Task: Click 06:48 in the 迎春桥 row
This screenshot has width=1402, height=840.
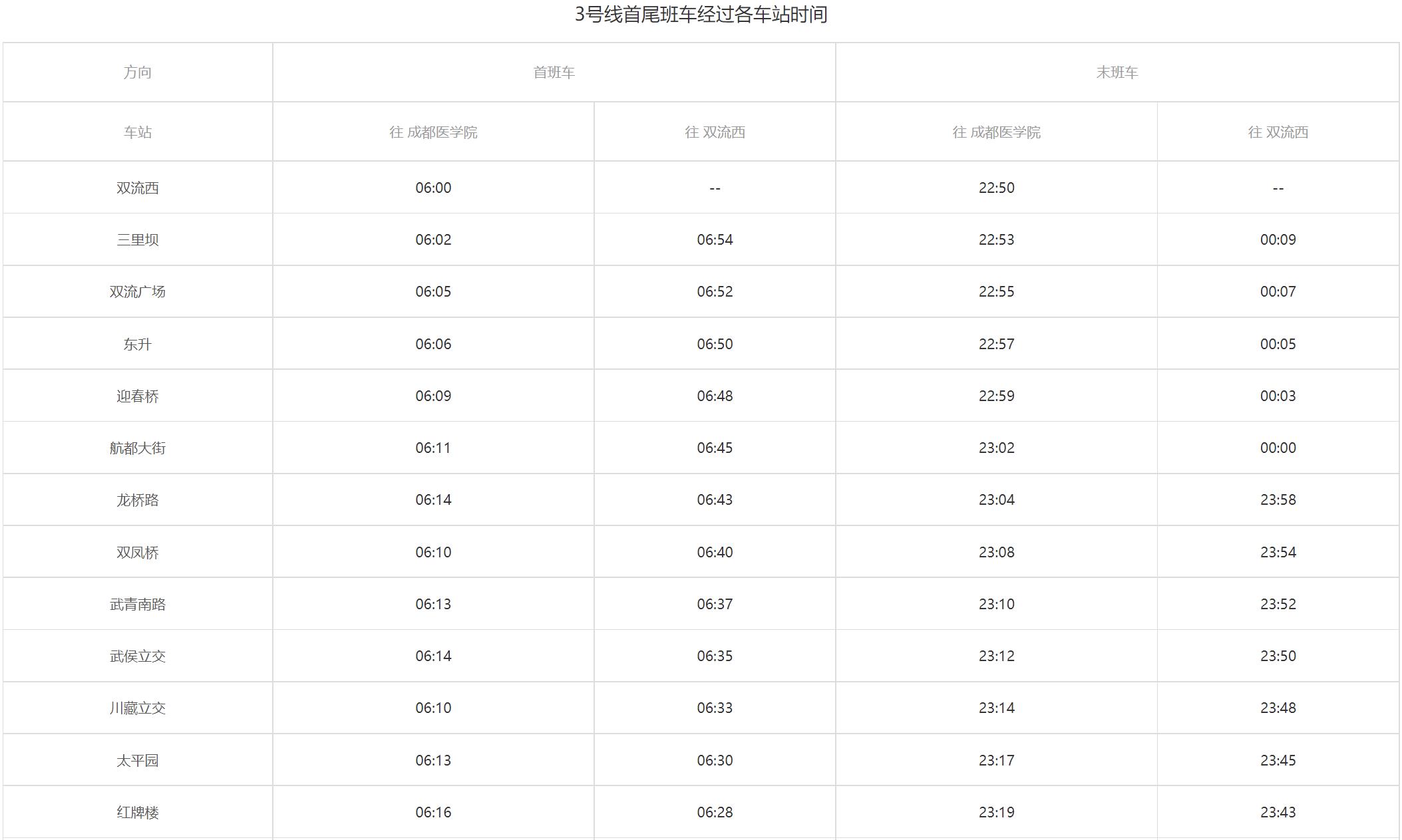Action: [715, 396]
